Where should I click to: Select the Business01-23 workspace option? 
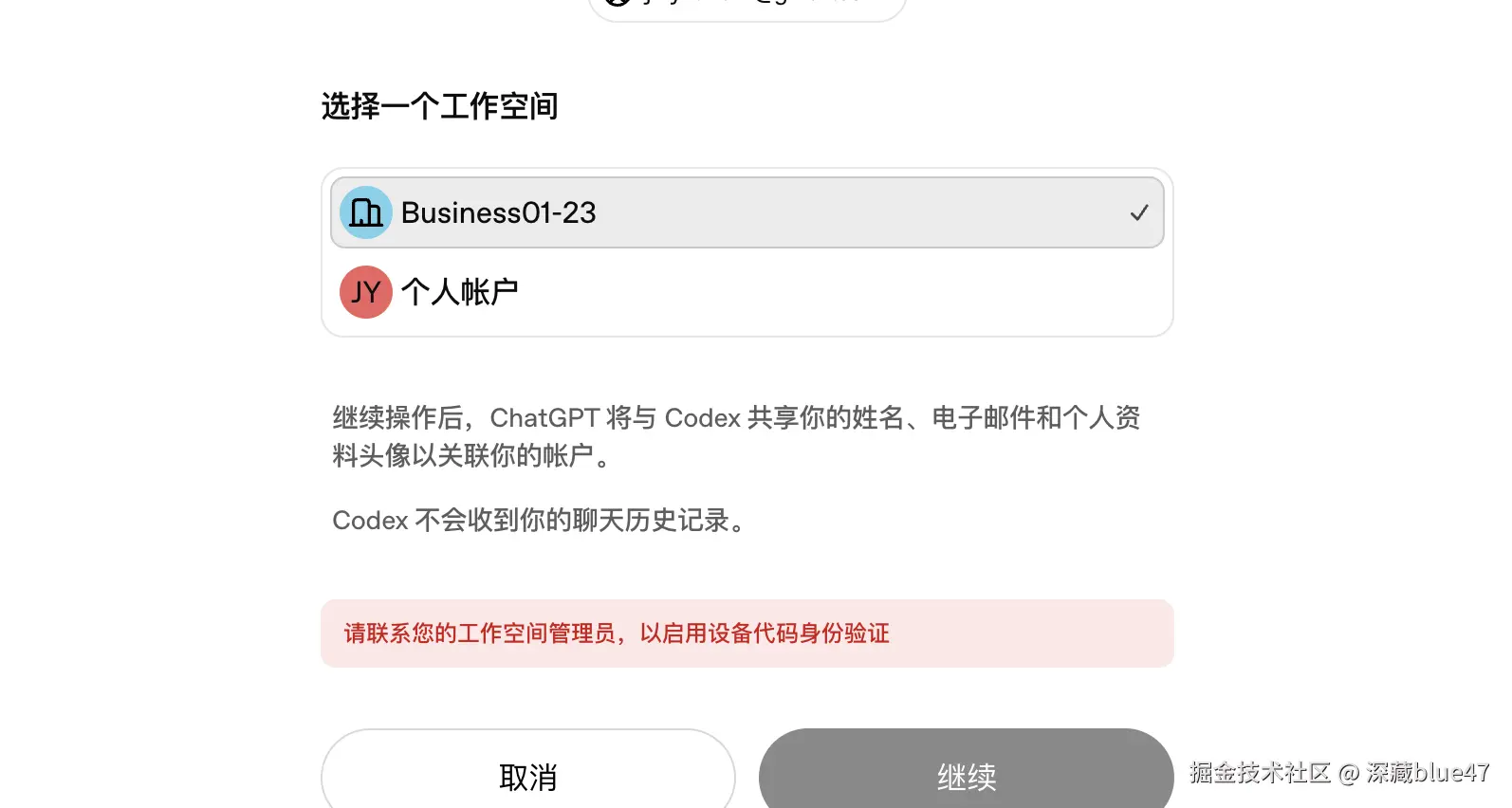click(747, 212)
